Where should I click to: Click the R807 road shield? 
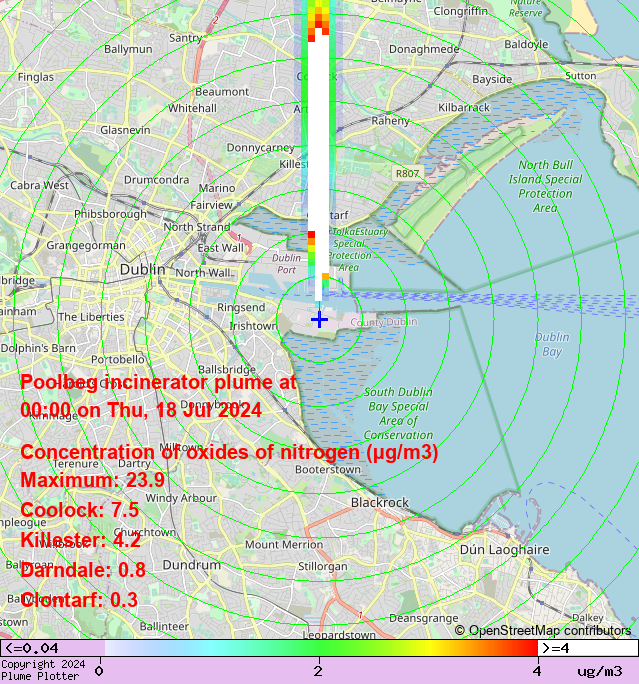coord(407,174)
